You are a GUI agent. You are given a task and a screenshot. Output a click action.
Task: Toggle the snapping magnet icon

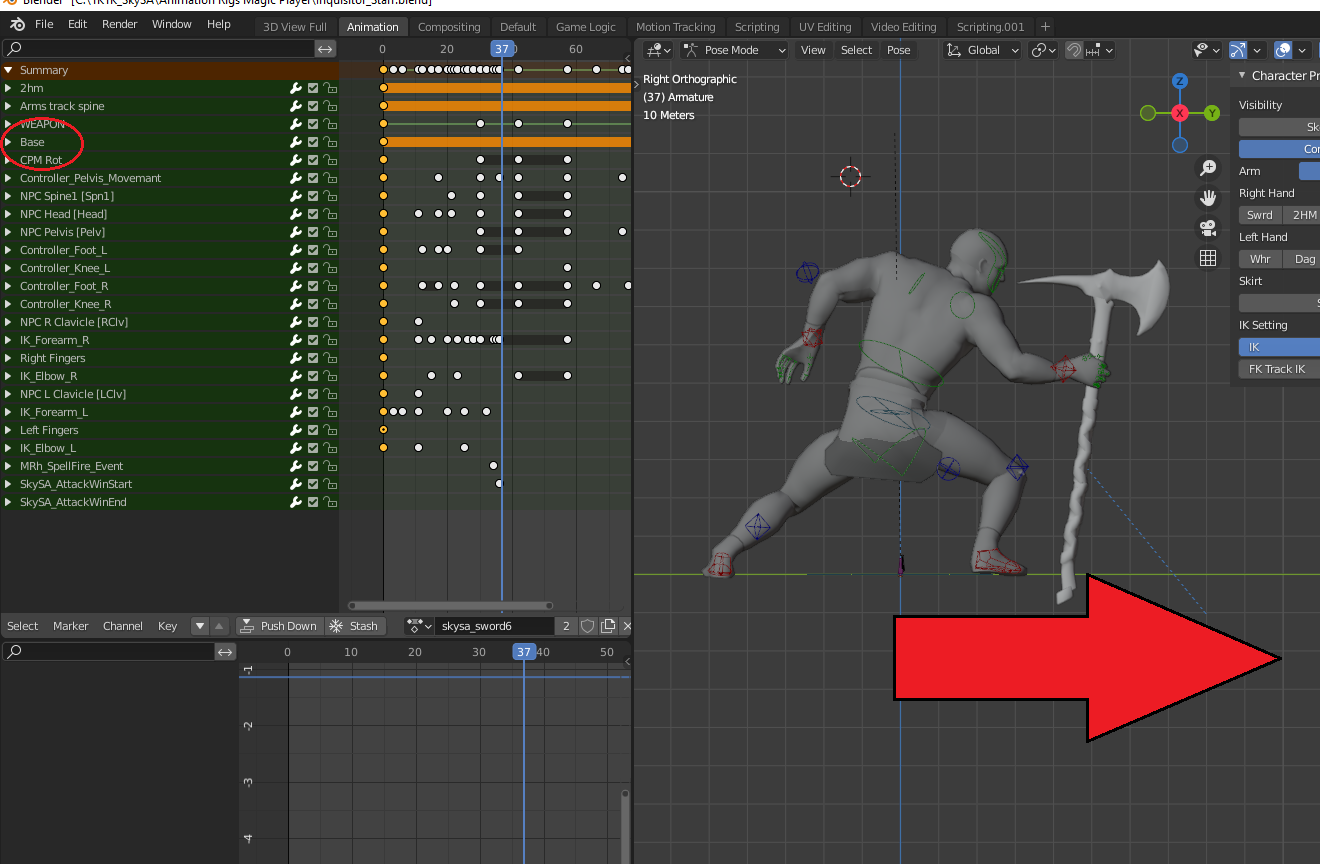click(x=1074, y=50)
